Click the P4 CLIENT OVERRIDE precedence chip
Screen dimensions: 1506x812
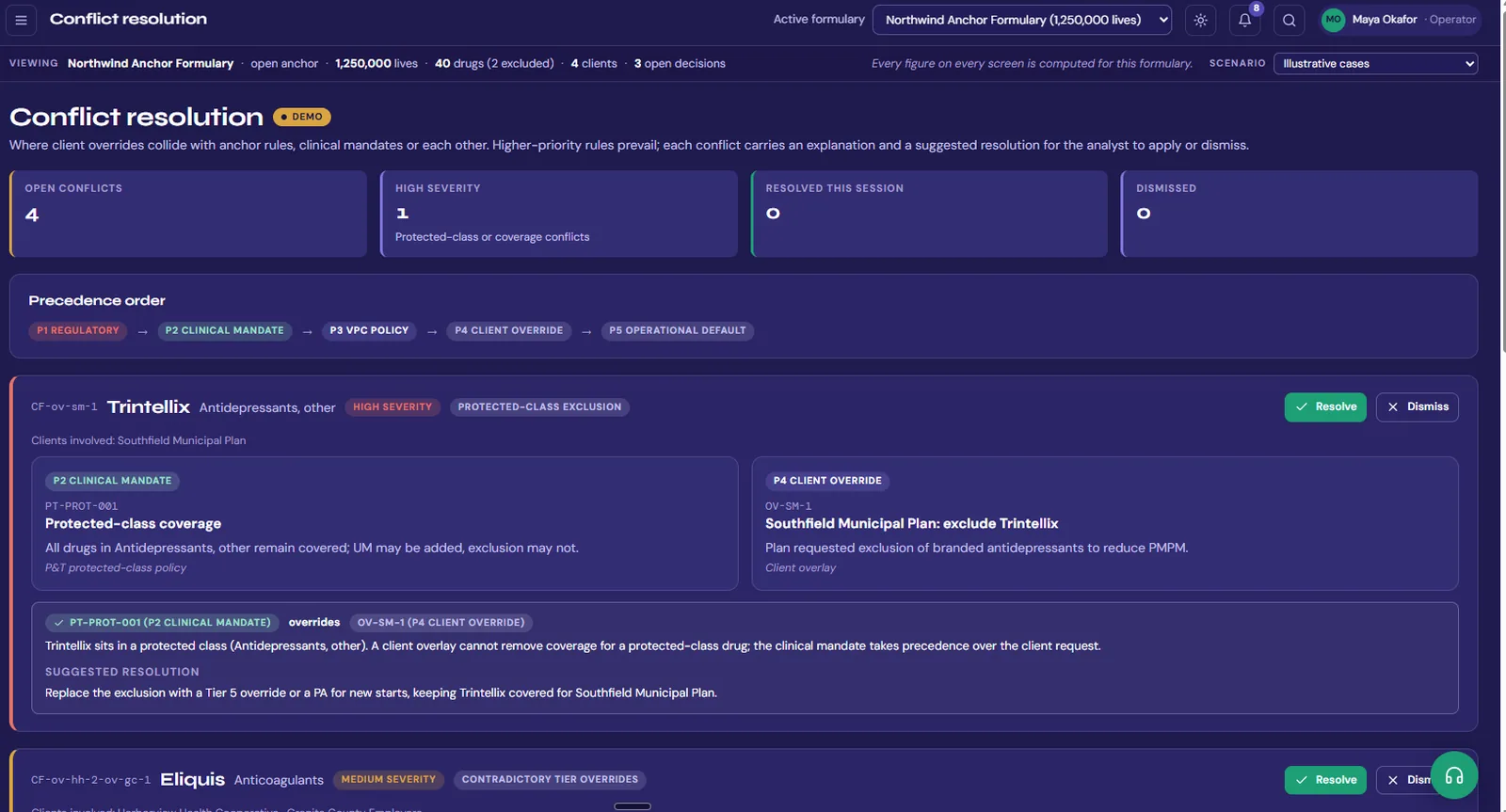click(508, 330)
